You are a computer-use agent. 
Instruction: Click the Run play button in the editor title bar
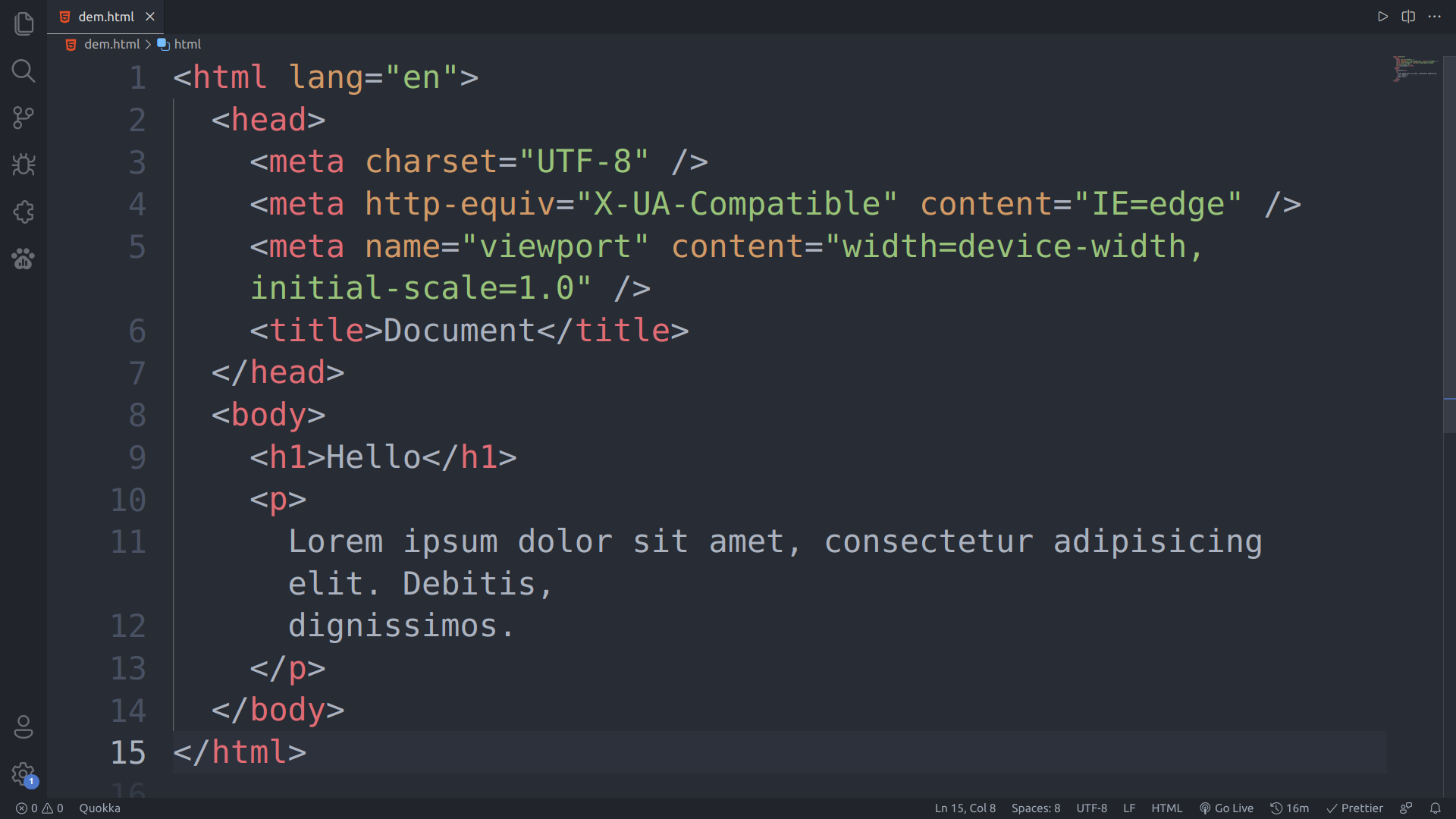tap(1382, 17)
